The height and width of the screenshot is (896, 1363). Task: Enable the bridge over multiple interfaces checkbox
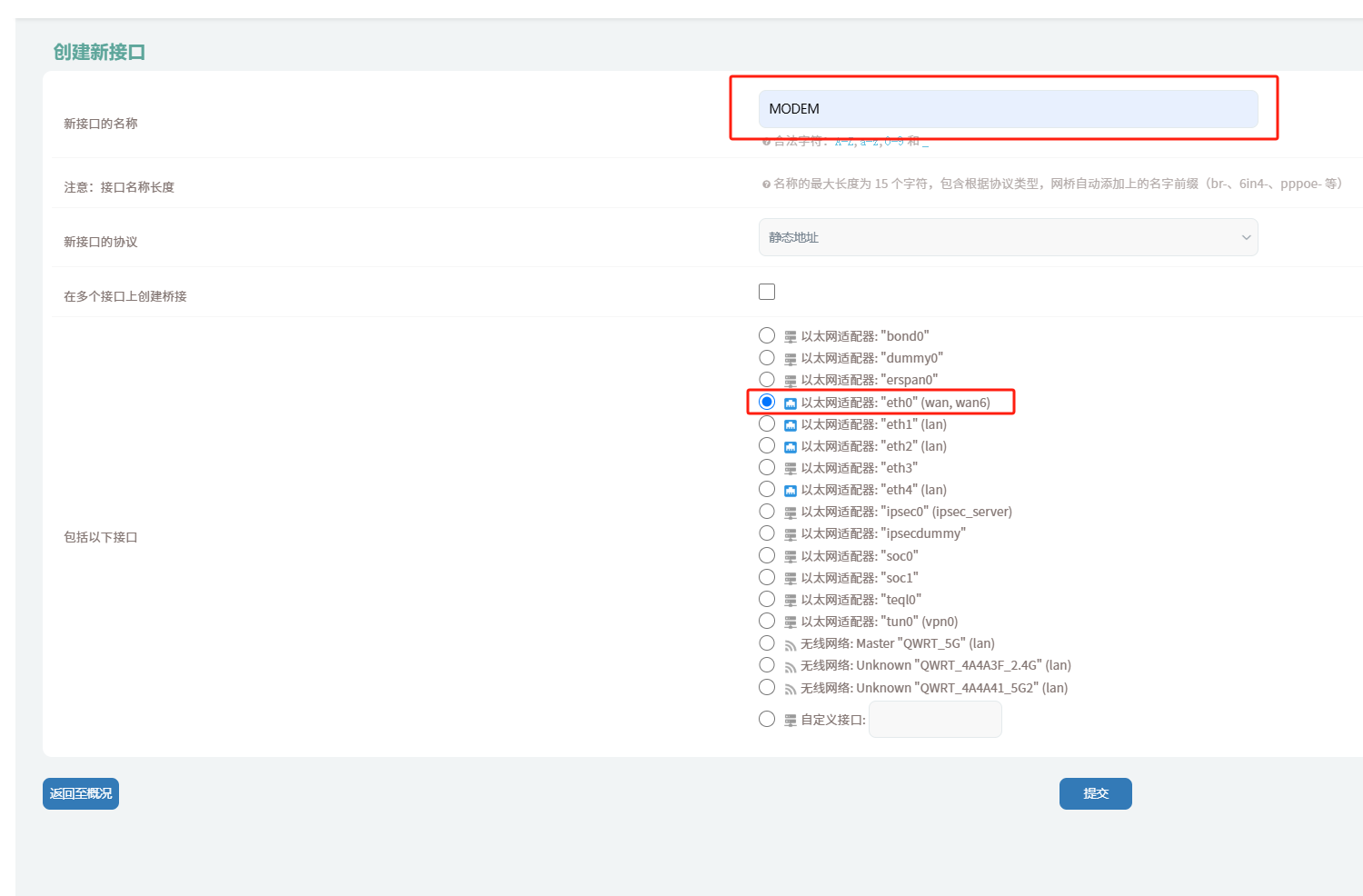pos(767,292)
